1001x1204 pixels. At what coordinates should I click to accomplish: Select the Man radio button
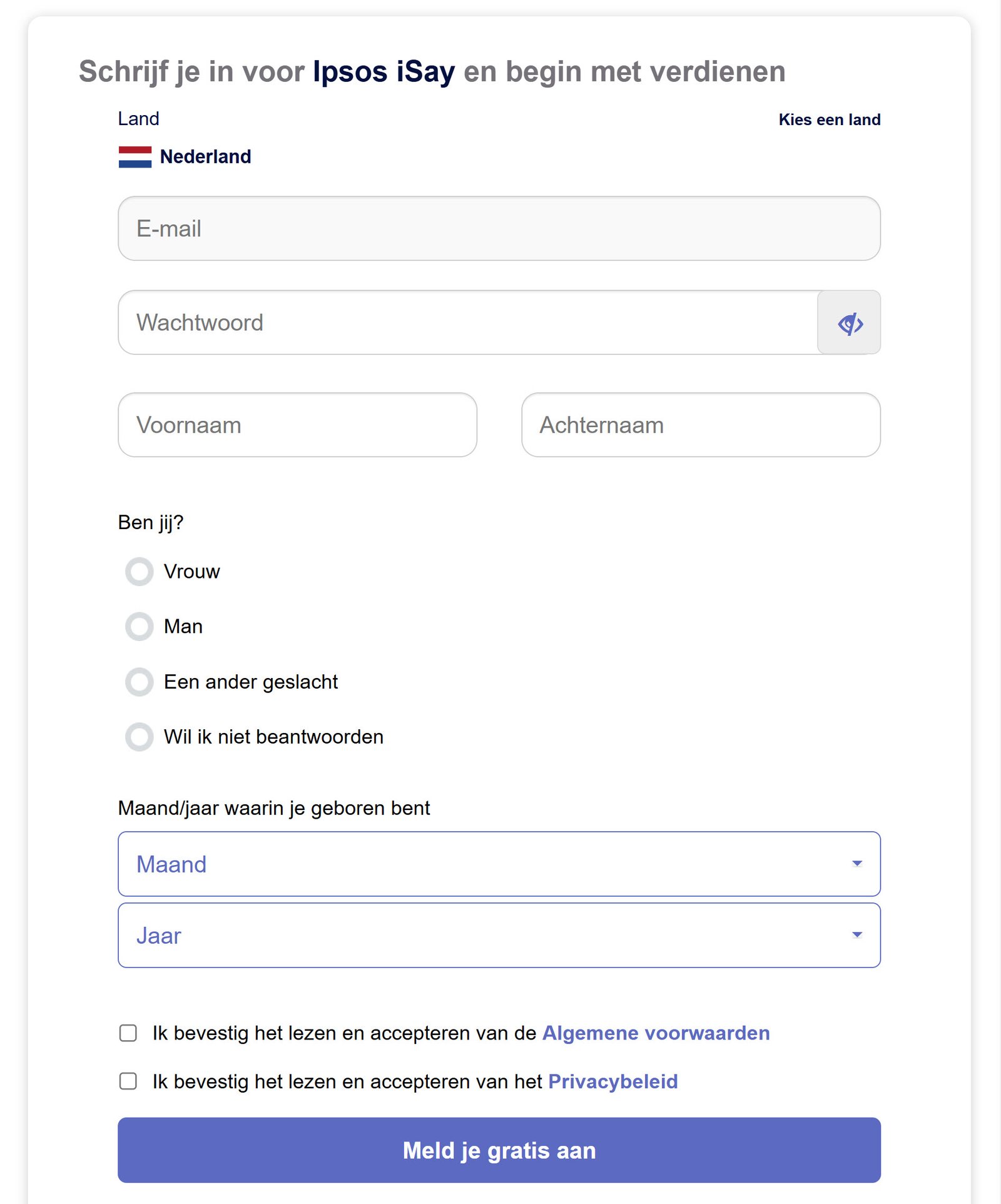(x=139, y=626)
